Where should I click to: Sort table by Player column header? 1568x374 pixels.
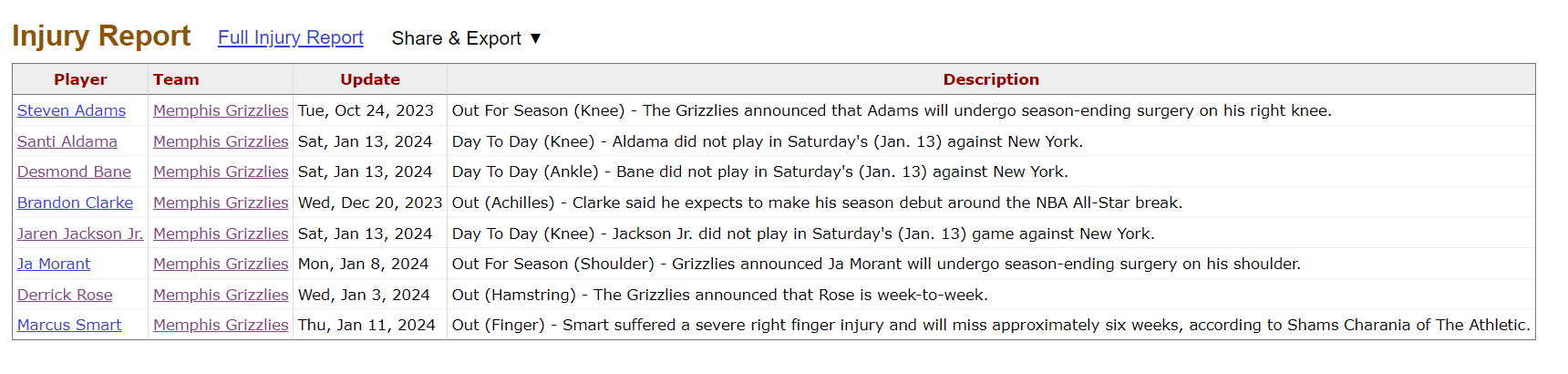(x=80, y=79)
